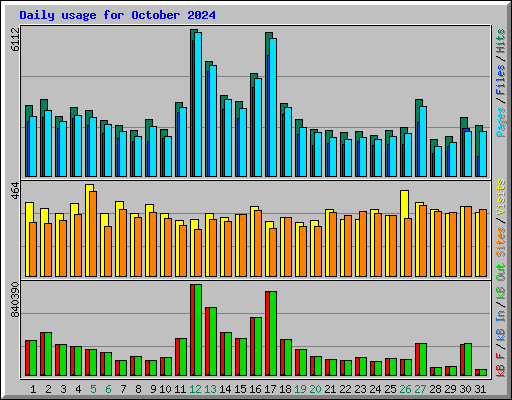Click the 'Sites' legend label
The height and width of the screenshot is (400, 512).
501,242
